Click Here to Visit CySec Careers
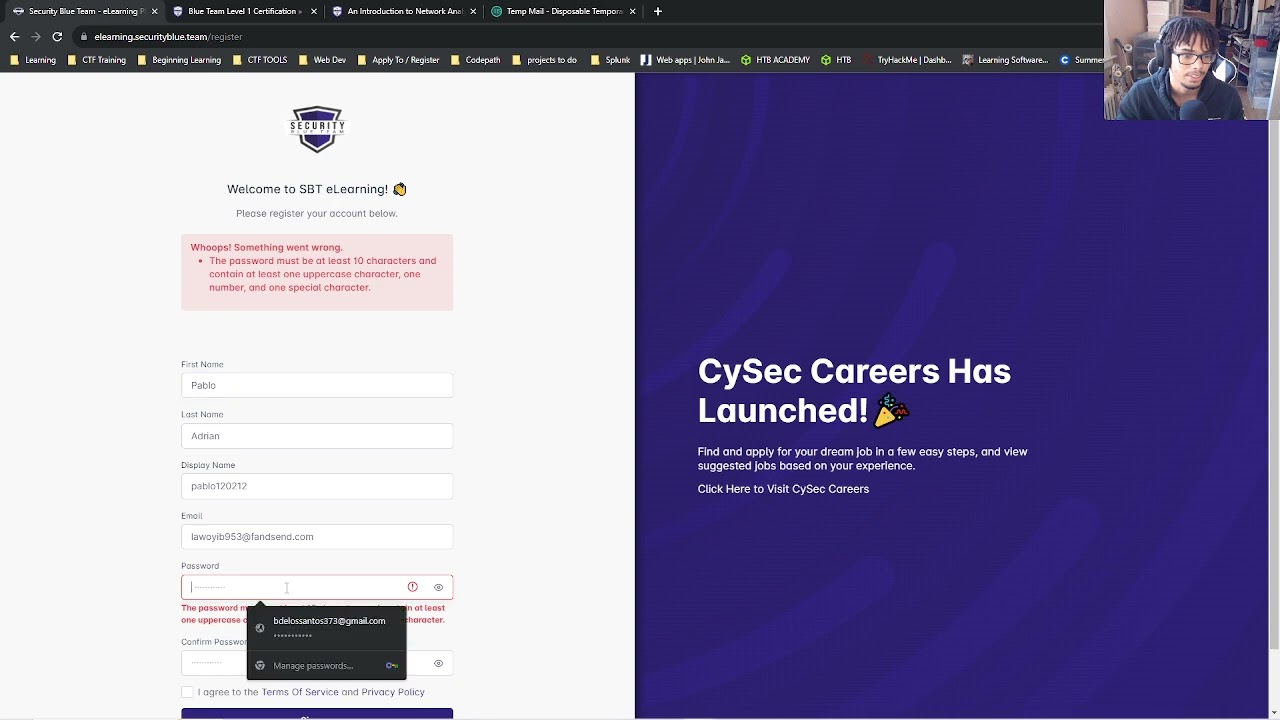 (783, 489)
